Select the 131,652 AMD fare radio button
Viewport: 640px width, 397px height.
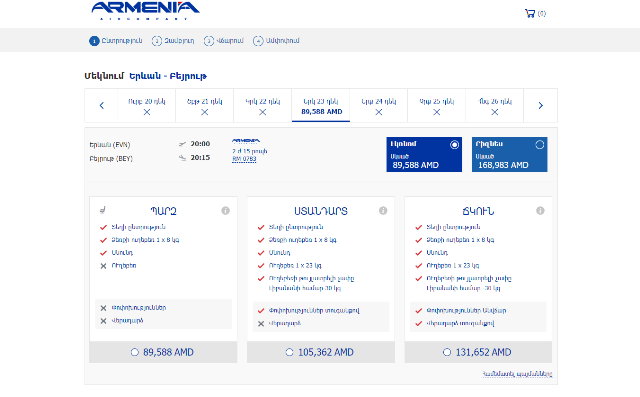447,352
